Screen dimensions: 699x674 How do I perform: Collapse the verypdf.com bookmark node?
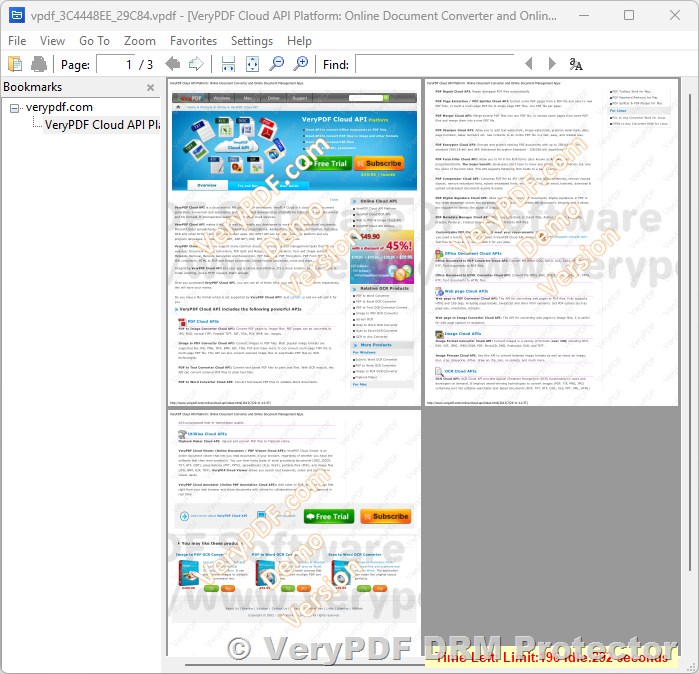click(x=14, y=107)
